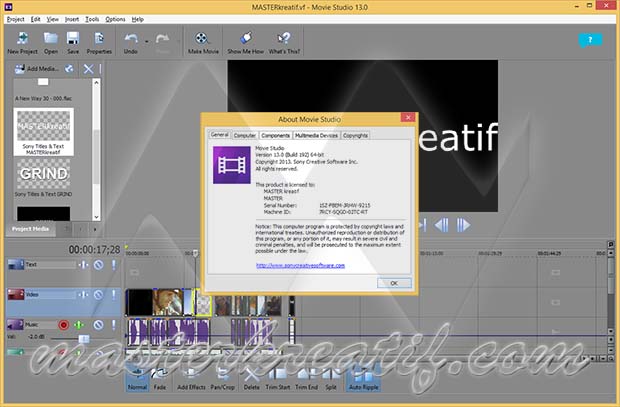Launch the Make Movie wizard

tap(203, 43)
